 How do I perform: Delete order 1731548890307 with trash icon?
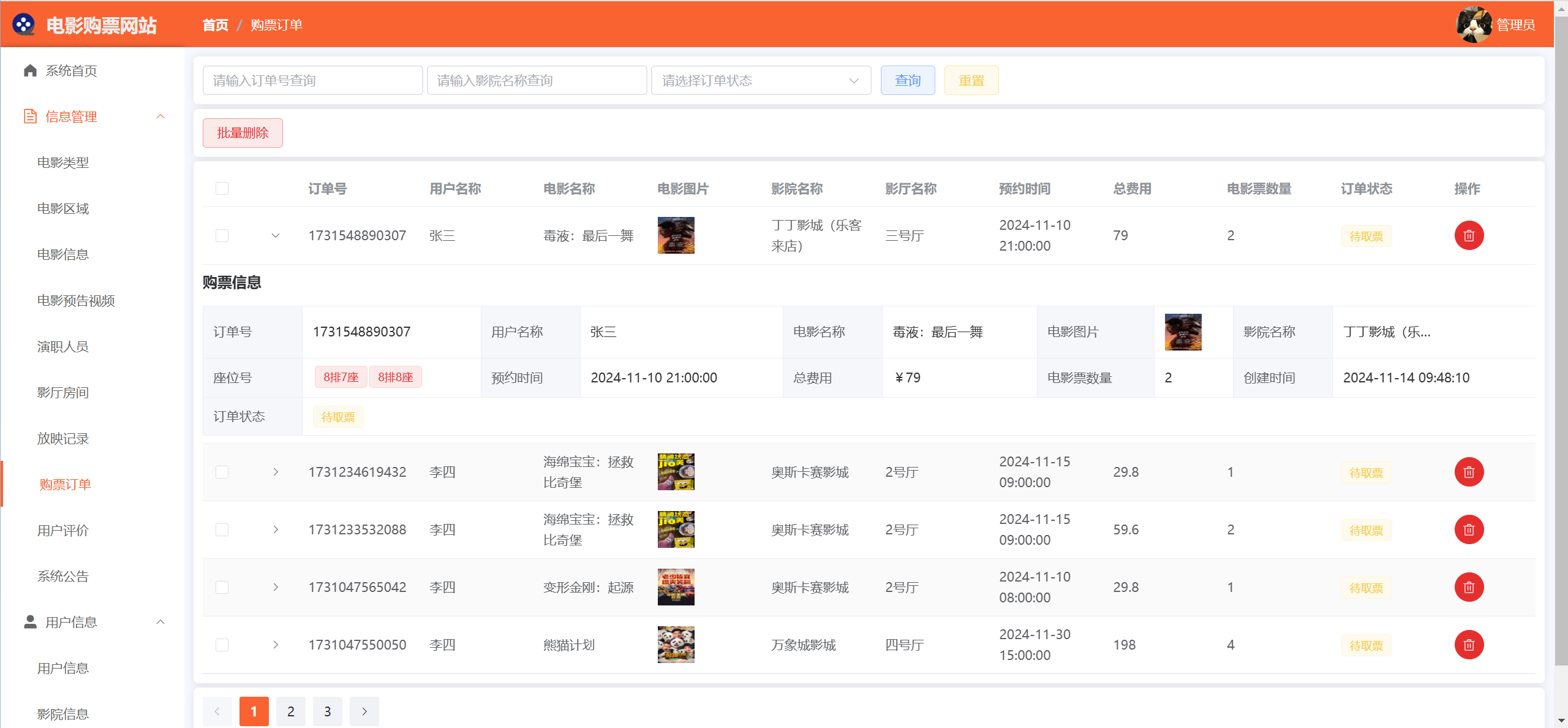[1468, 235]
